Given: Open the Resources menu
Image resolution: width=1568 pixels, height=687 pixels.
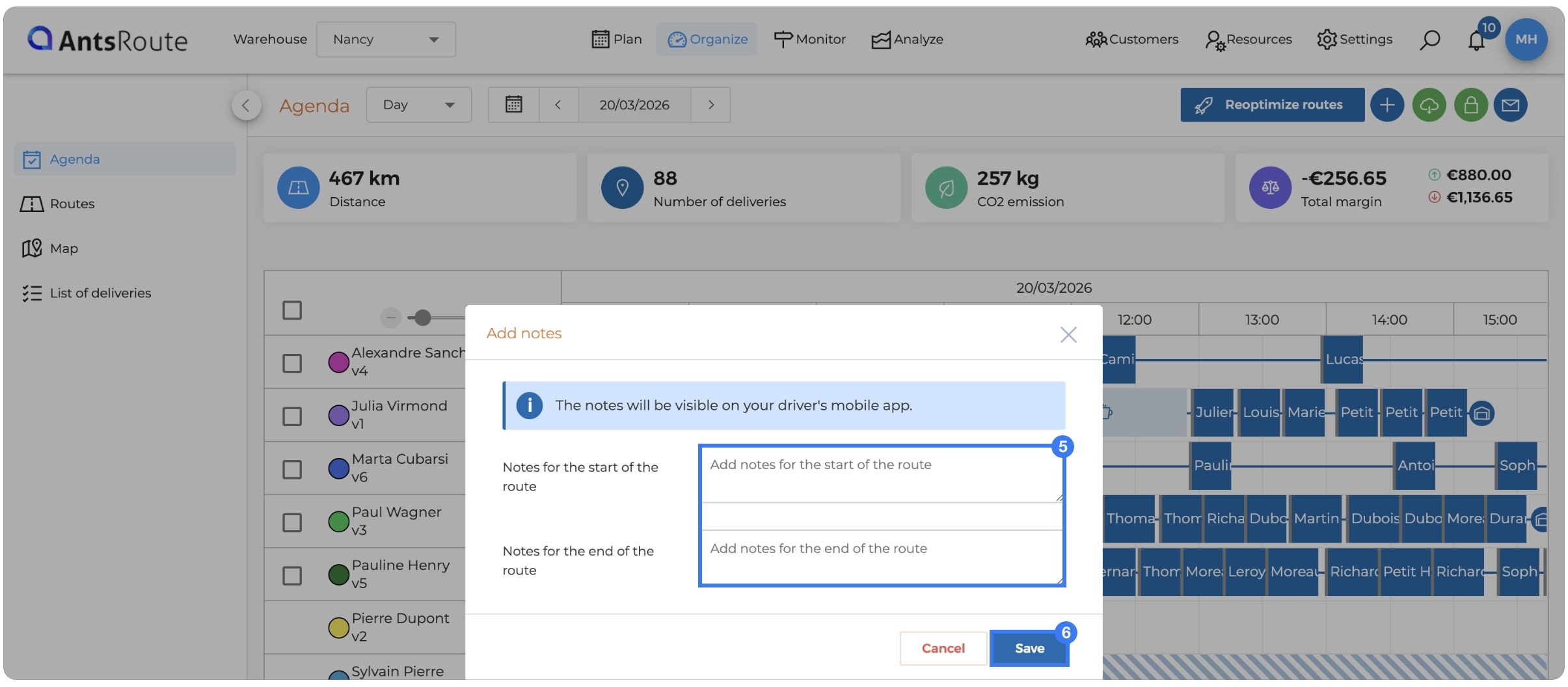Looking at the screenshot, I should pos(1249,40).
